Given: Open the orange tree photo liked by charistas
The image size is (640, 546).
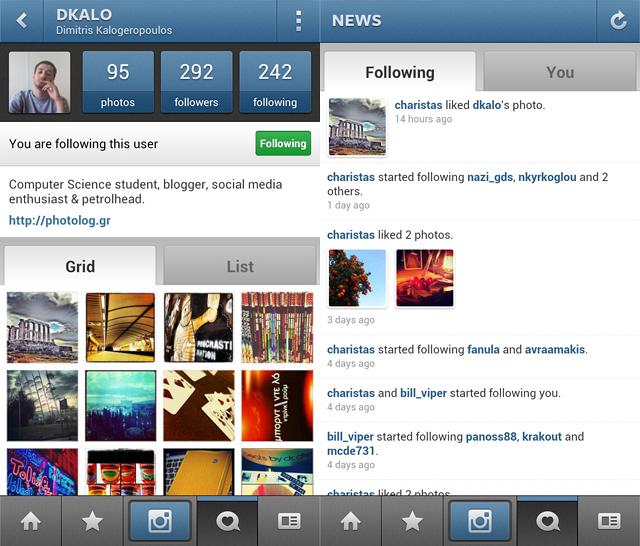Looking at the screenshot, I should [357, 278].
